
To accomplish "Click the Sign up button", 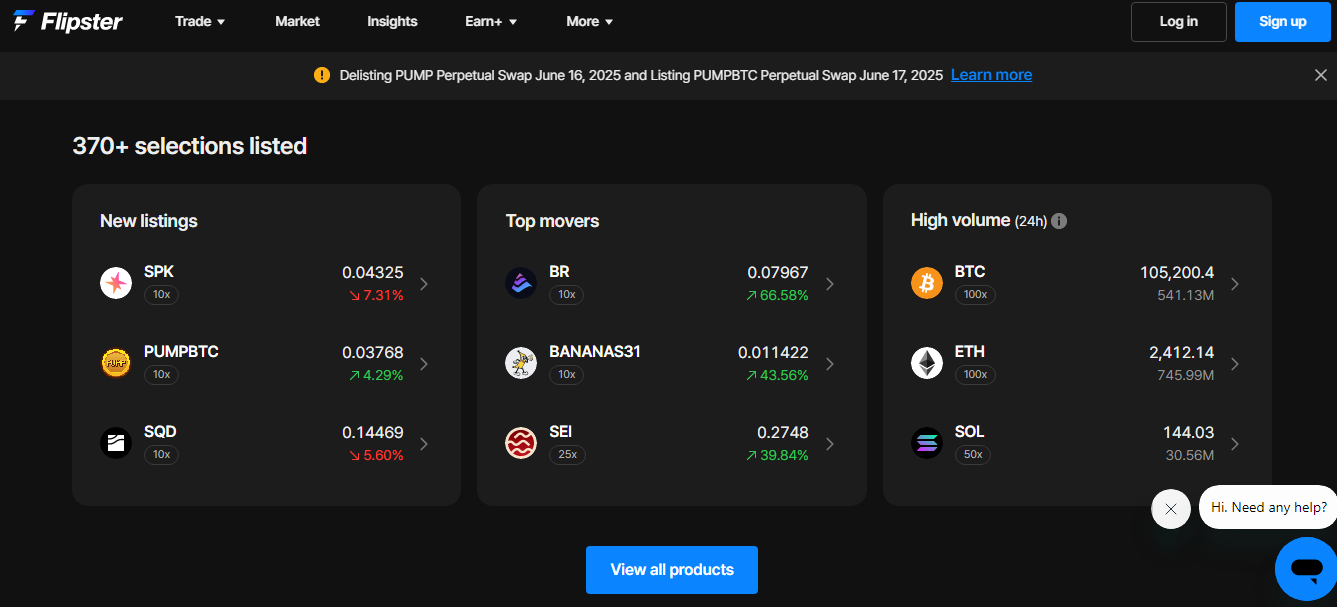I will [1283, 22].
